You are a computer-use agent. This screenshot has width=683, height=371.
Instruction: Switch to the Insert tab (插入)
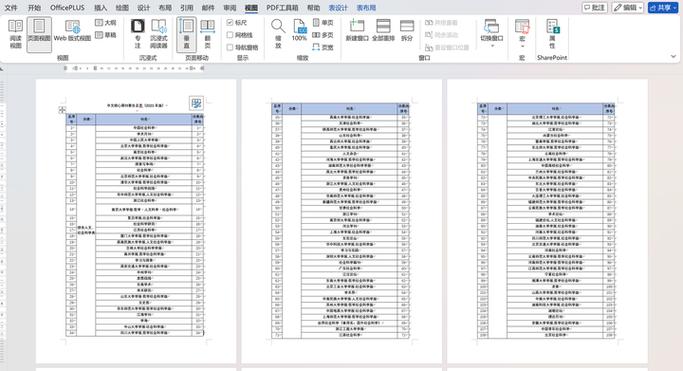(101, 8)
